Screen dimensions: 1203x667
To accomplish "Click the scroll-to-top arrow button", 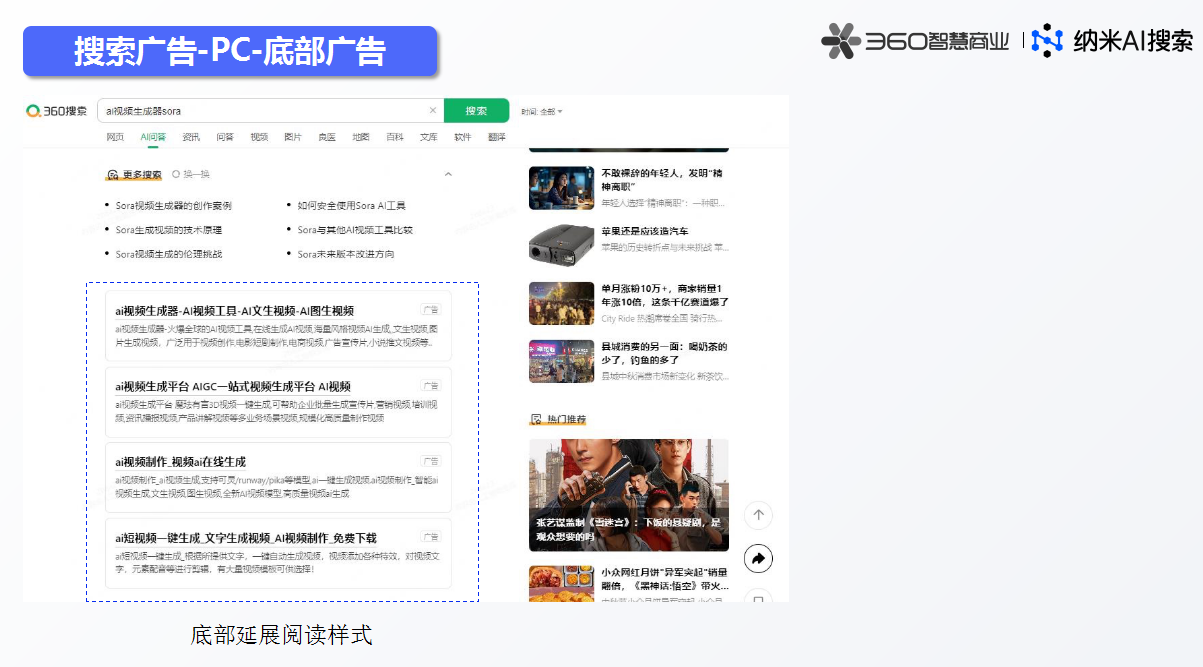I will point(758,515).
